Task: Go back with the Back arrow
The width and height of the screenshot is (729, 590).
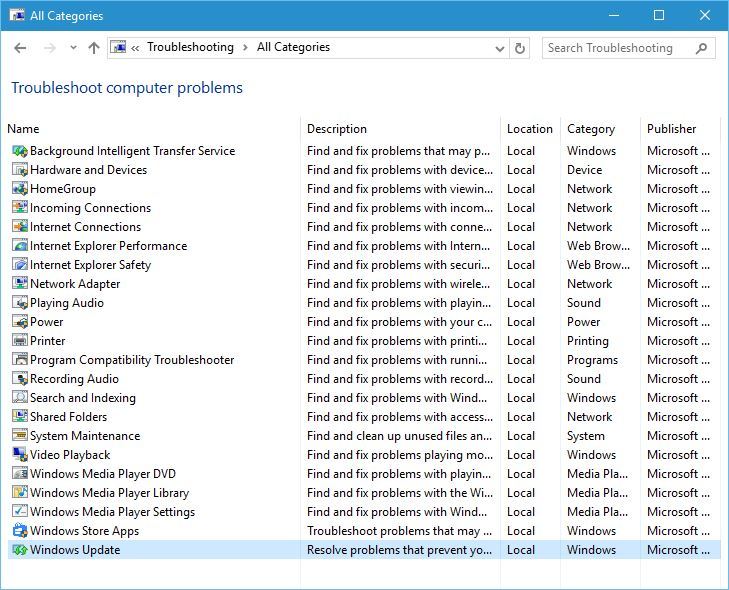Action: pyautogui.click(x=20, y=48)
